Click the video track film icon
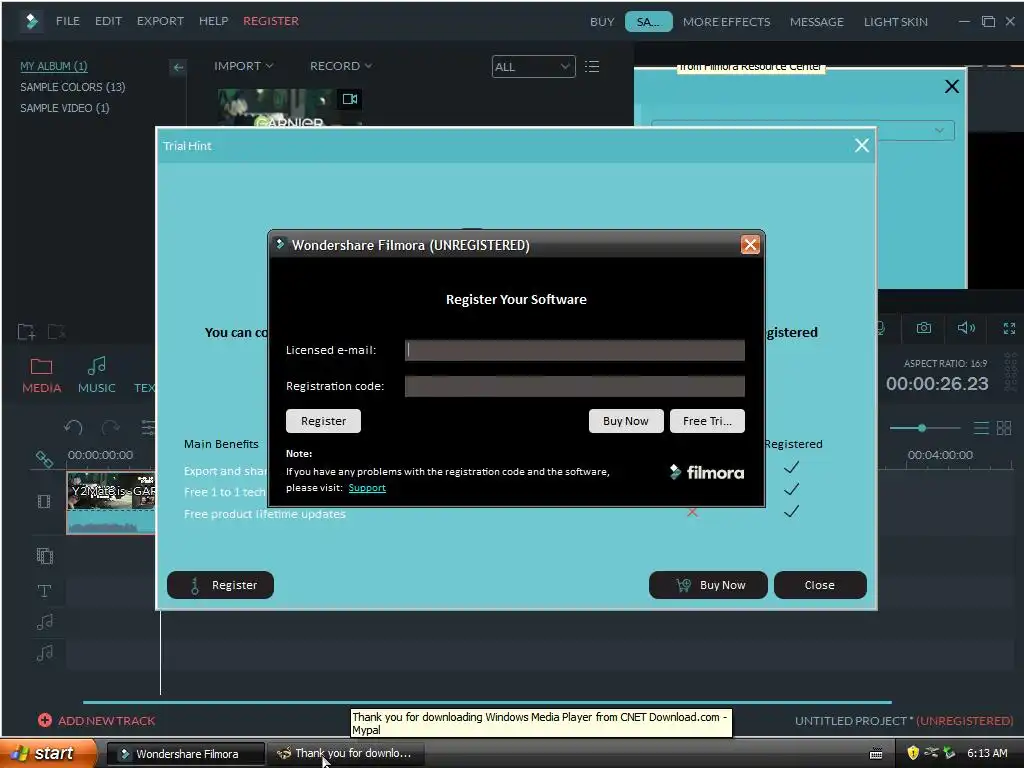 click(44, 502)
